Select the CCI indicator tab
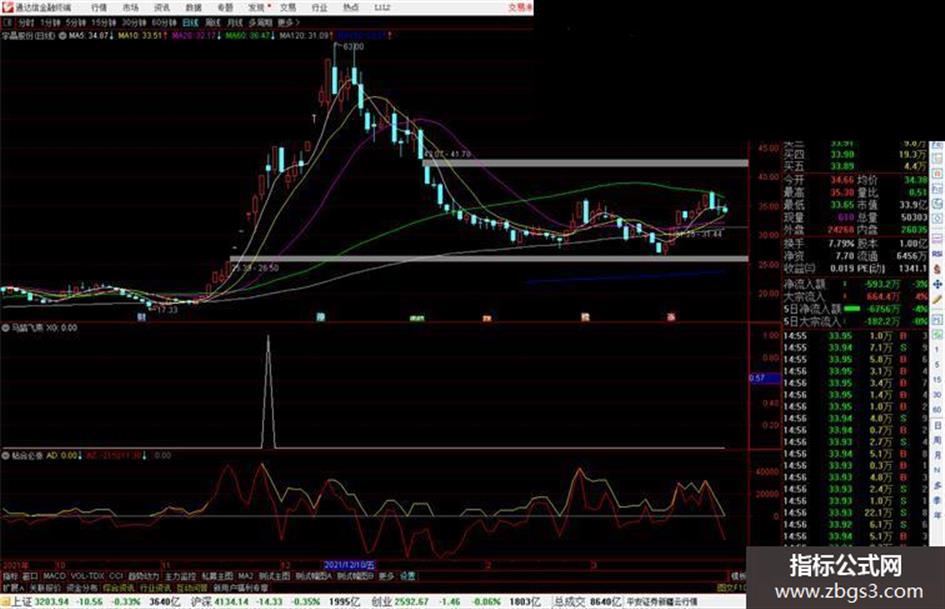The image size is (945, 609). 115,576
